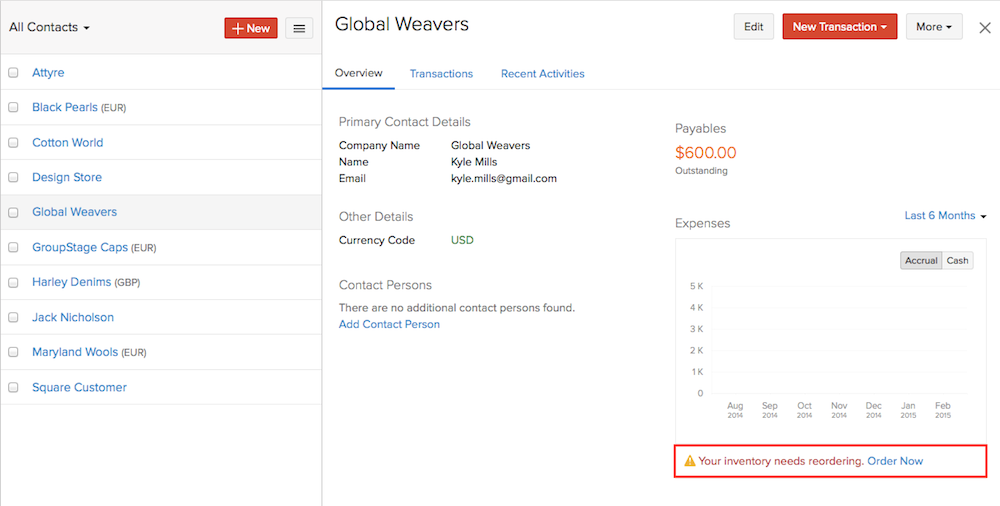Click the red New contact button

[x=251, y=28]
